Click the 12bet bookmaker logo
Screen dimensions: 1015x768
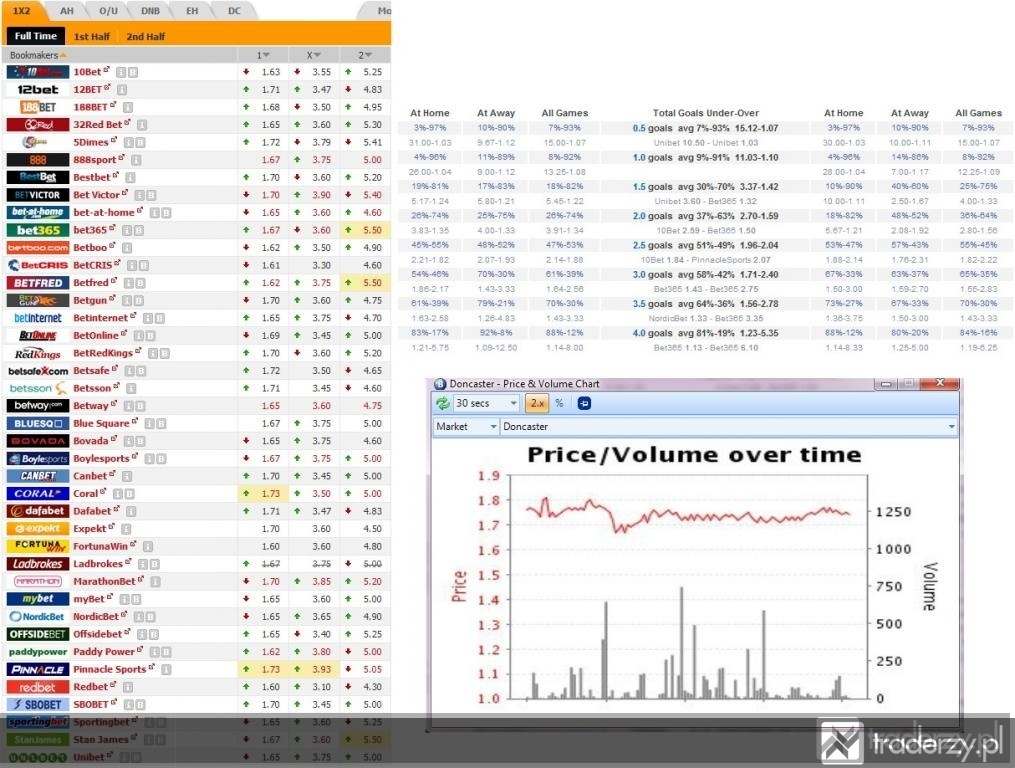(38, 89)
